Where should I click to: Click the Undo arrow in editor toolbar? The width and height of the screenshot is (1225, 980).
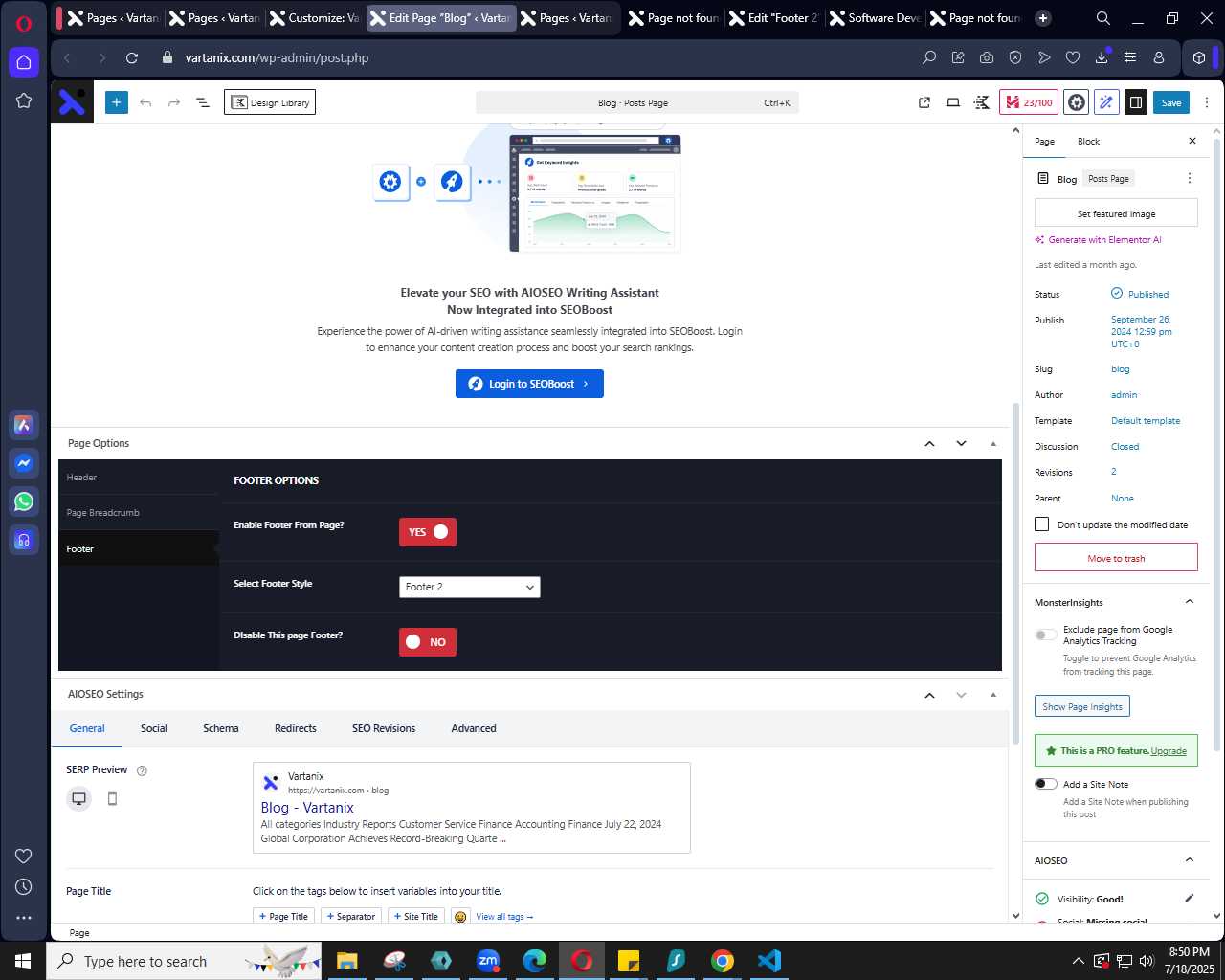145,102
